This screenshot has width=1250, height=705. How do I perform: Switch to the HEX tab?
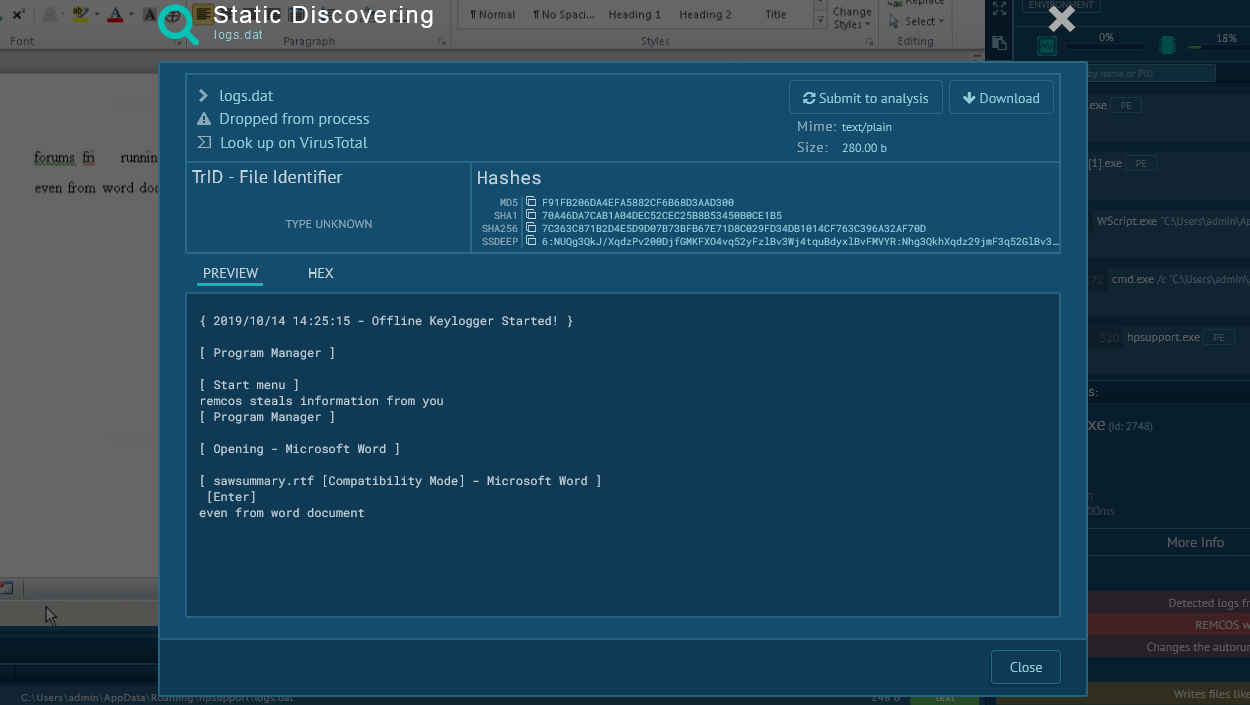(x=320, y=273)
